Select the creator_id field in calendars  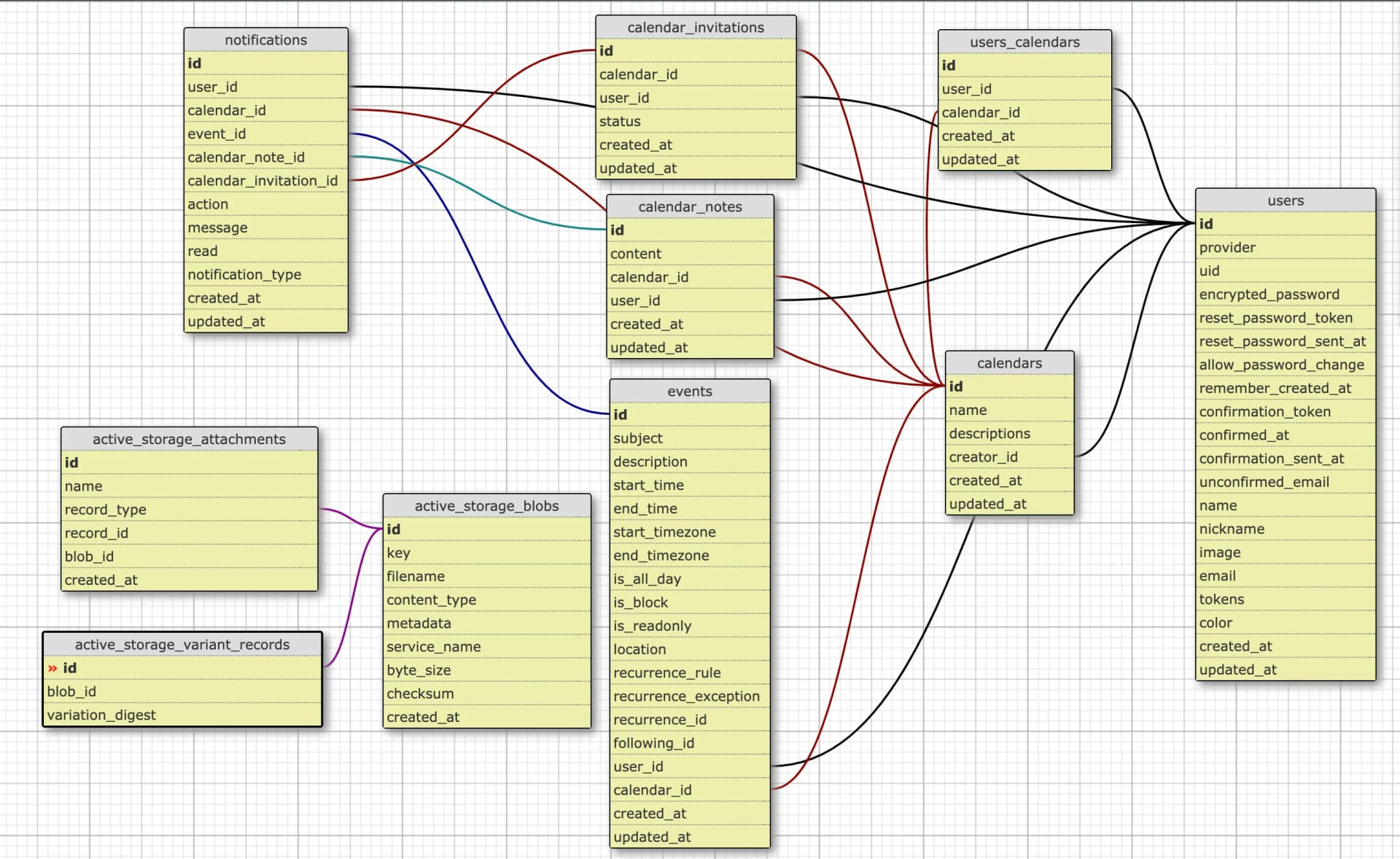coord(983,457)
